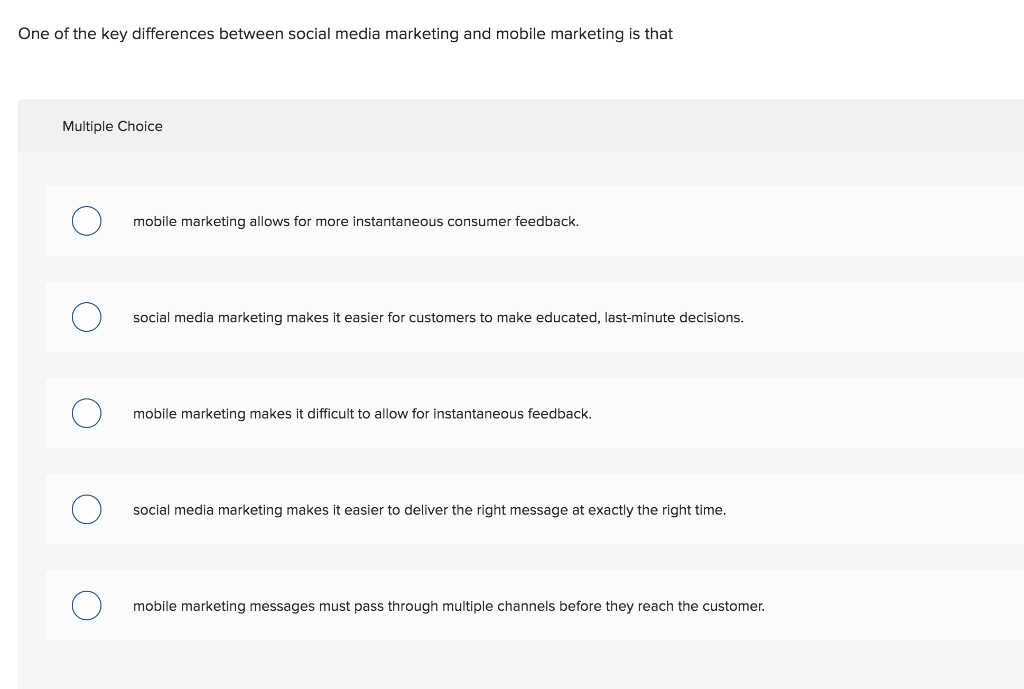This screenshot has height=689, width=1024.
Task: Click the answer about difficult instantaneous feedback
Action: pos(362,413)
